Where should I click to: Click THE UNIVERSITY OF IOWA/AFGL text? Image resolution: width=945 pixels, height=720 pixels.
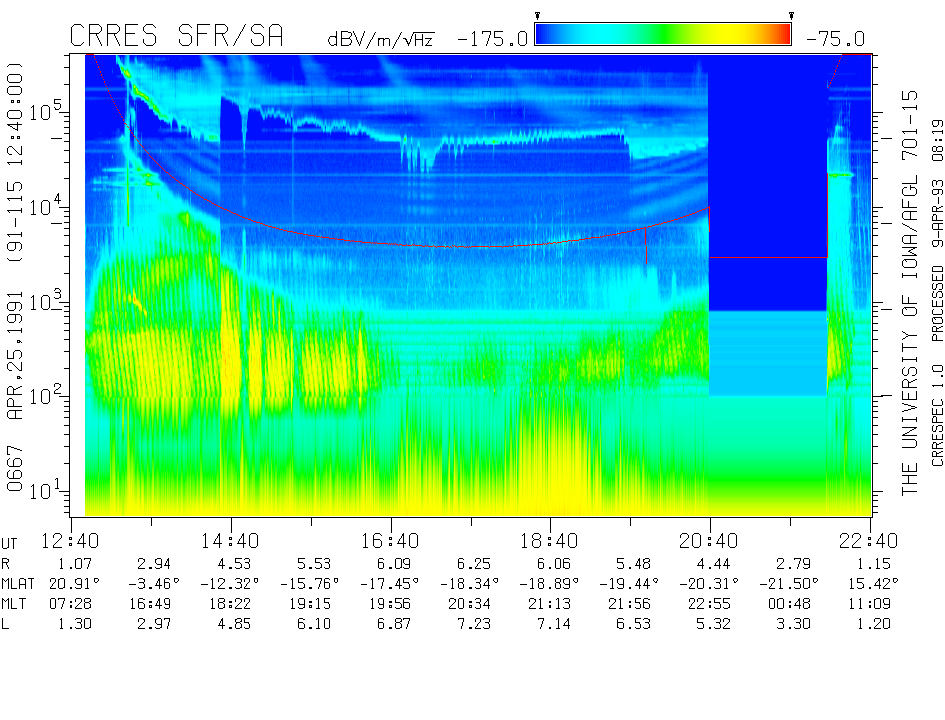909,330
